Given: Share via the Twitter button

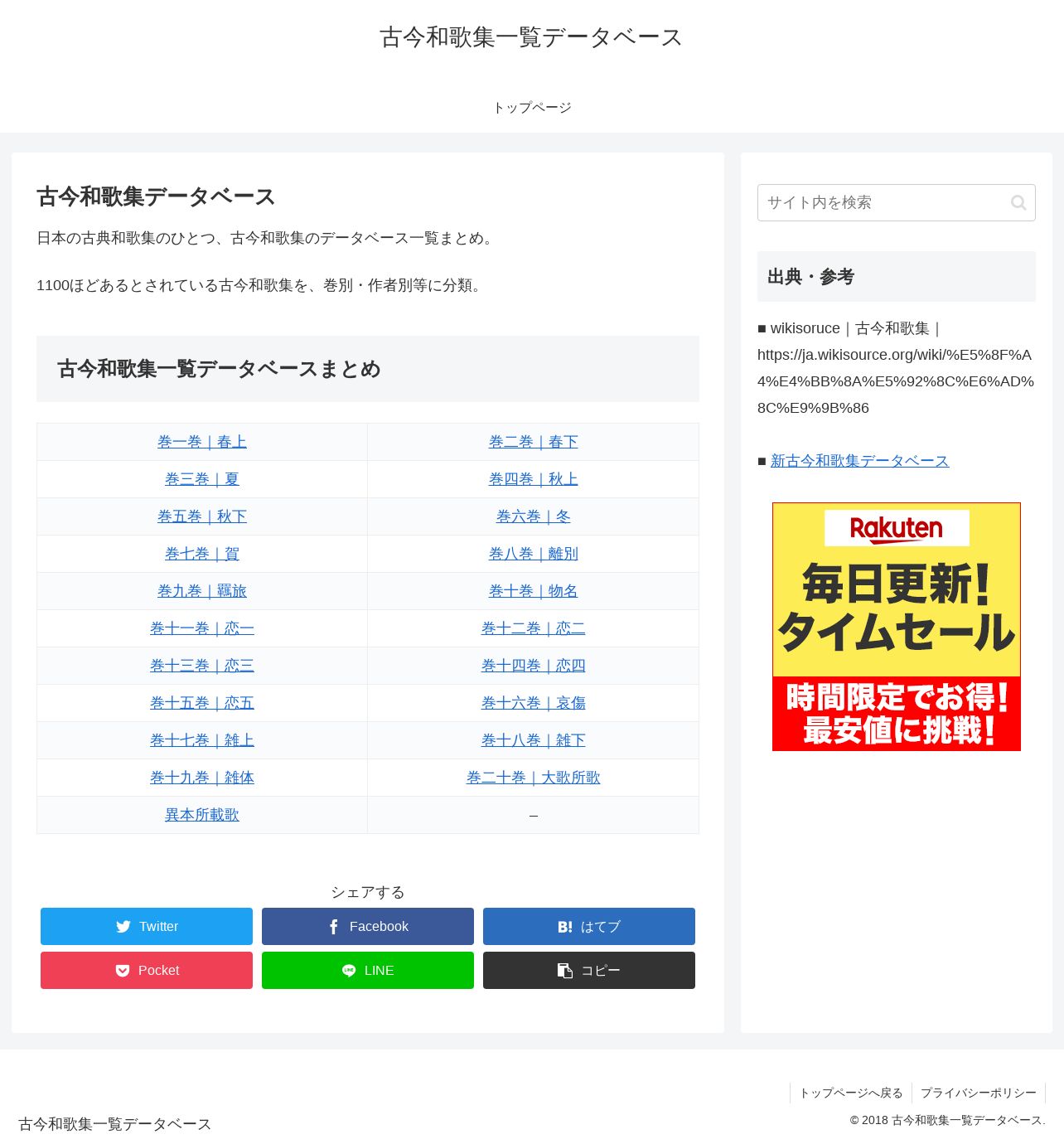Looking at the screenshot, I should pyautogui.click(x=147, y=926).
